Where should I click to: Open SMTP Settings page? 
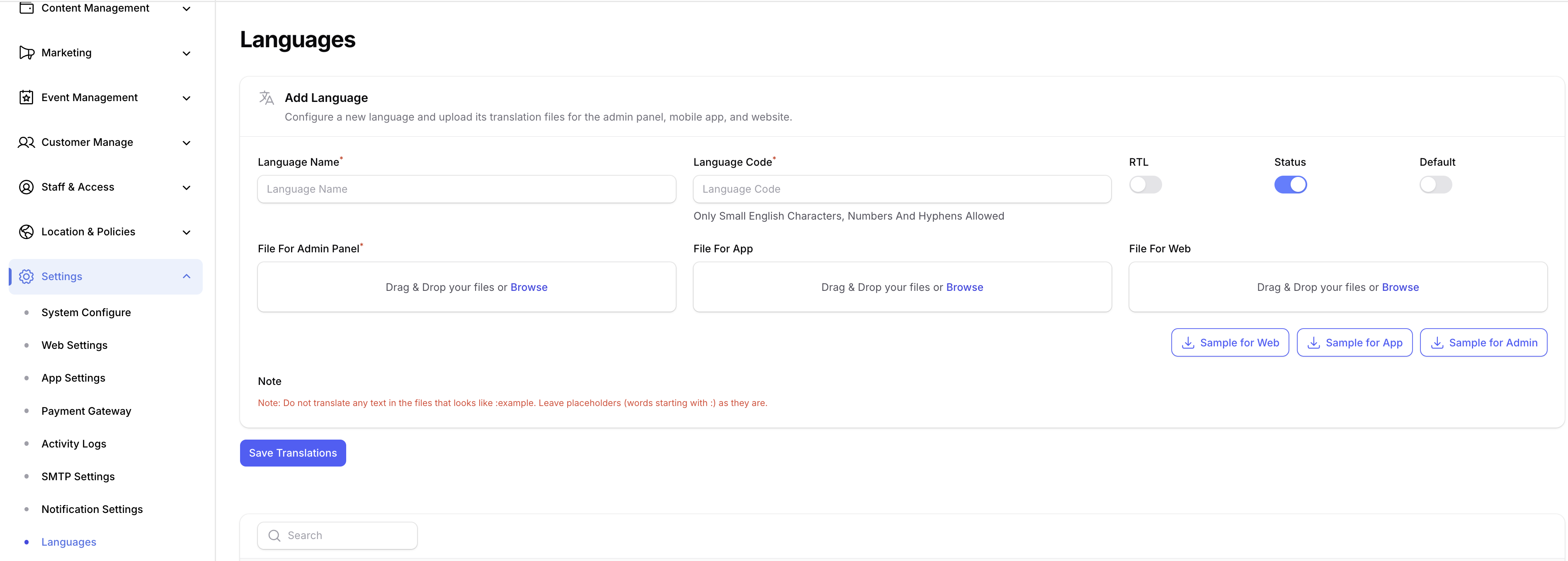[x=78, y=476]
